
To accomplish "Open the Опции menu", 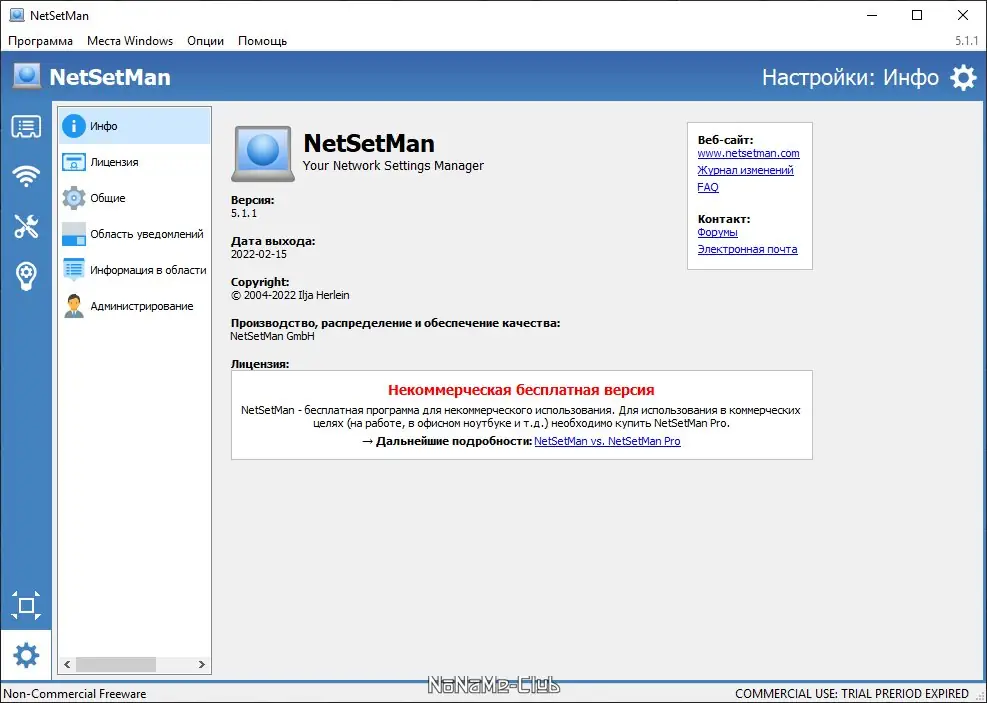I will pos(205,41).
